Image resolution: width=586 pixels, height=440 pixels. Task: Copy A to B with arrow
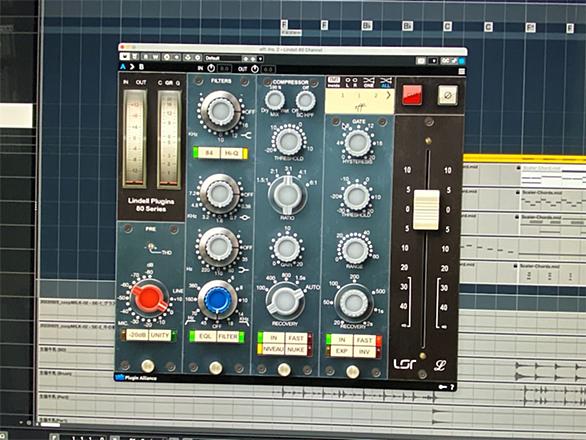coord(132,67)
